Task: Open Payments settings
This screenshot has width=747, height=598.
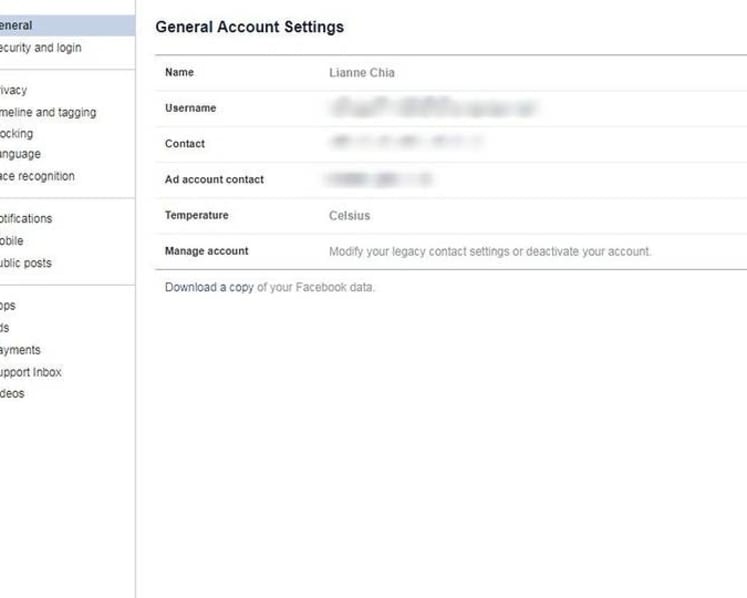Action: [20, 350]
